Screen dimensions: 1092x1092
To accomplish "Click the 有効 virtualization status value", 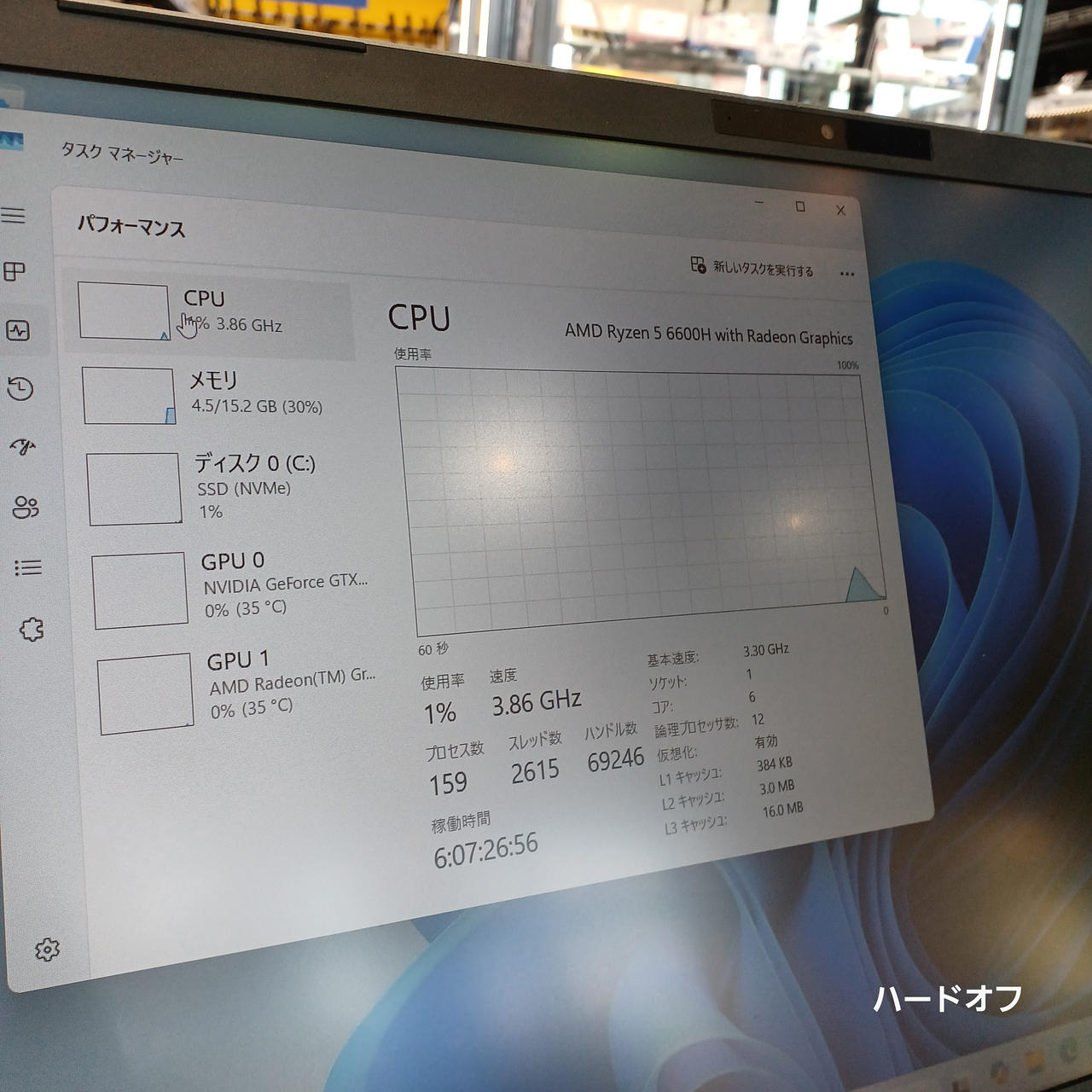I will click(765, 741).
